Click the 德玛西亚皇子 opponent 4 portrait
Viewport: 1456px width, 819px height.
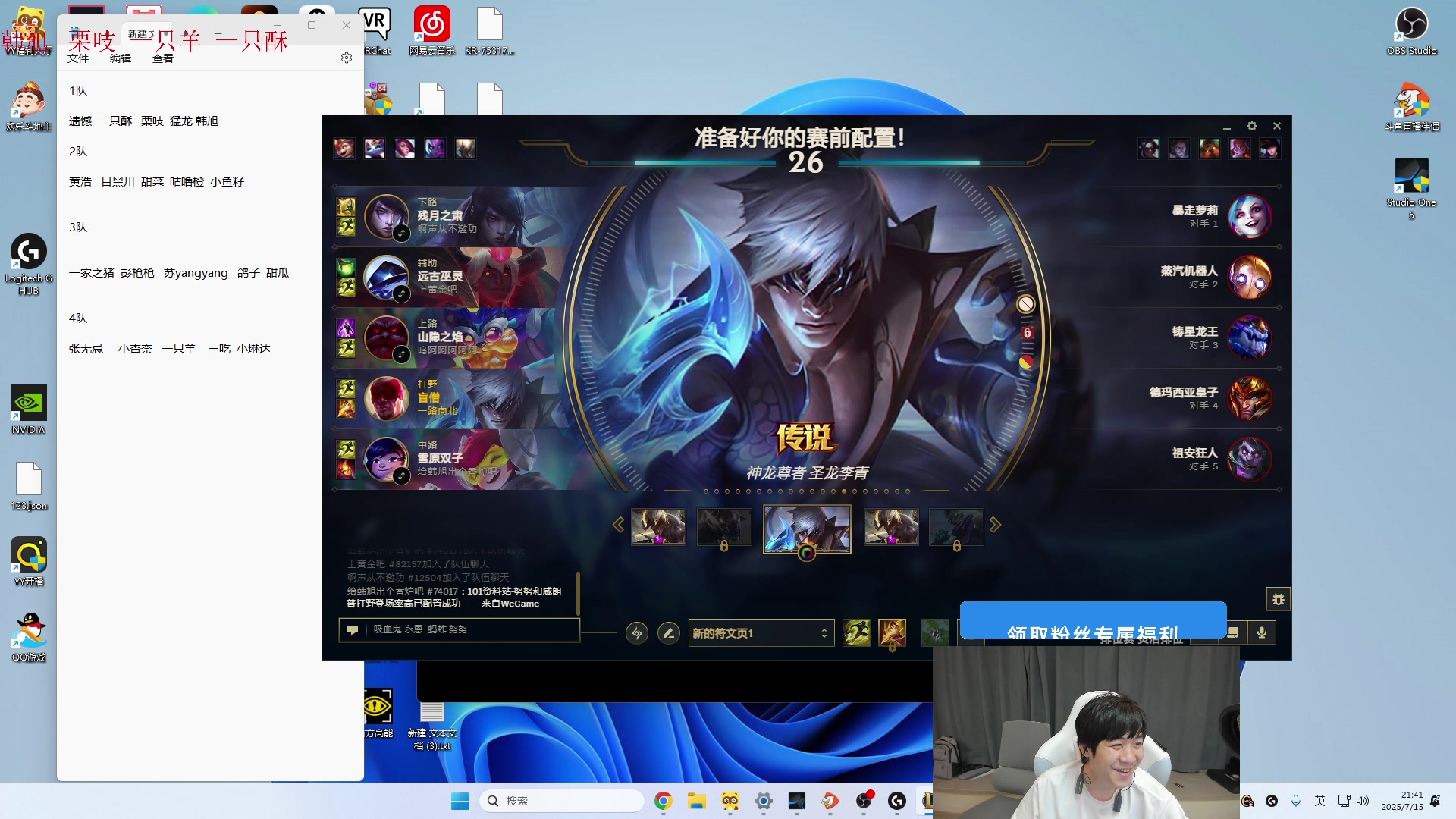(x=1249, y=399)
